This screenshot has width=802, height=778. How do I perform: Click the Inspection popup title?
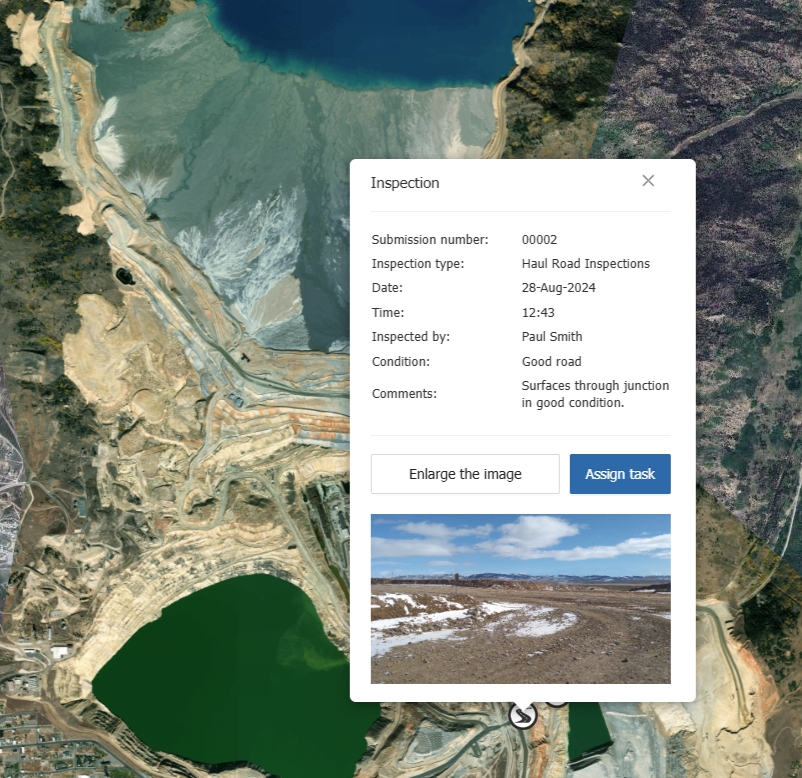tap(405, 183)
